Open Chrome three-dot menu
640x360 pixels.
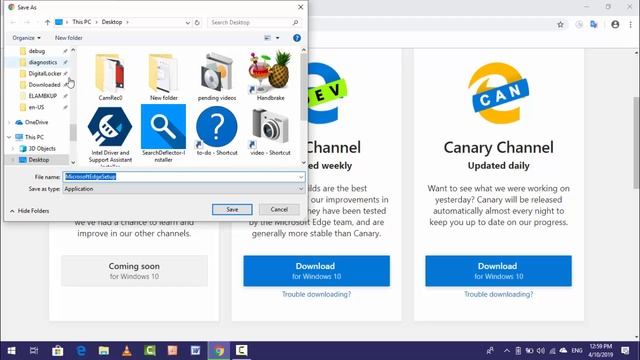[630, 25]
